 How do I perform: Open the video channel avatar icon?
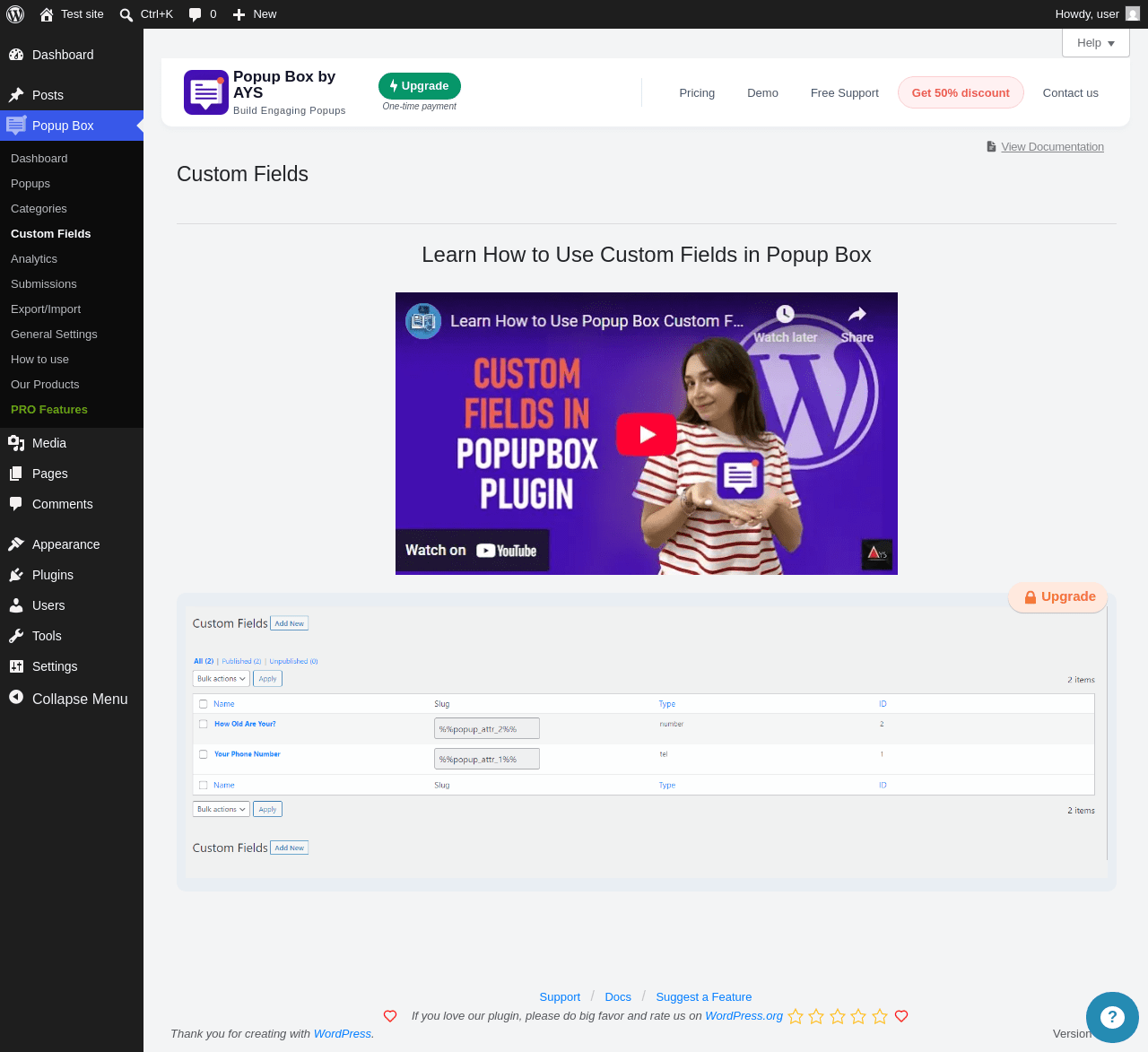[423, 321]
